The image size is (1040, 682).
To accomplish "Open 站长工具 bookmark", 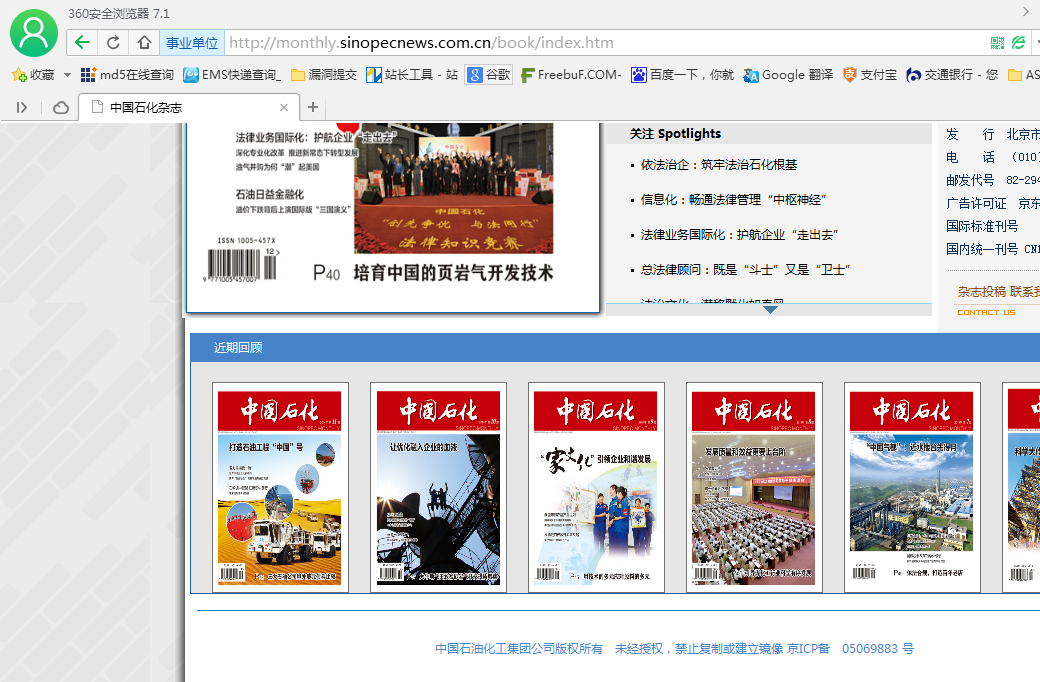I will coord(412,75).
